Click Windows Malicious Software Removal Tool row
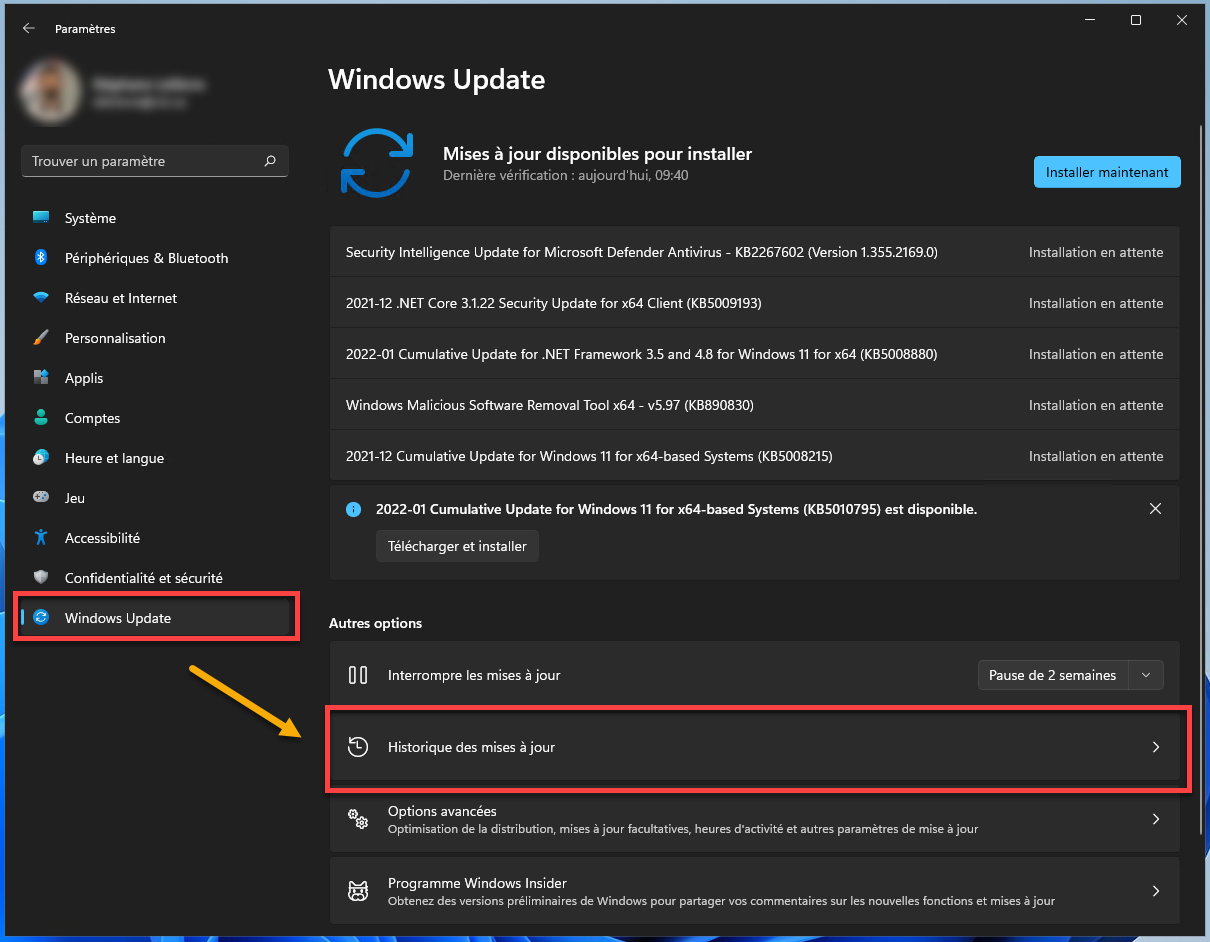 754,405
